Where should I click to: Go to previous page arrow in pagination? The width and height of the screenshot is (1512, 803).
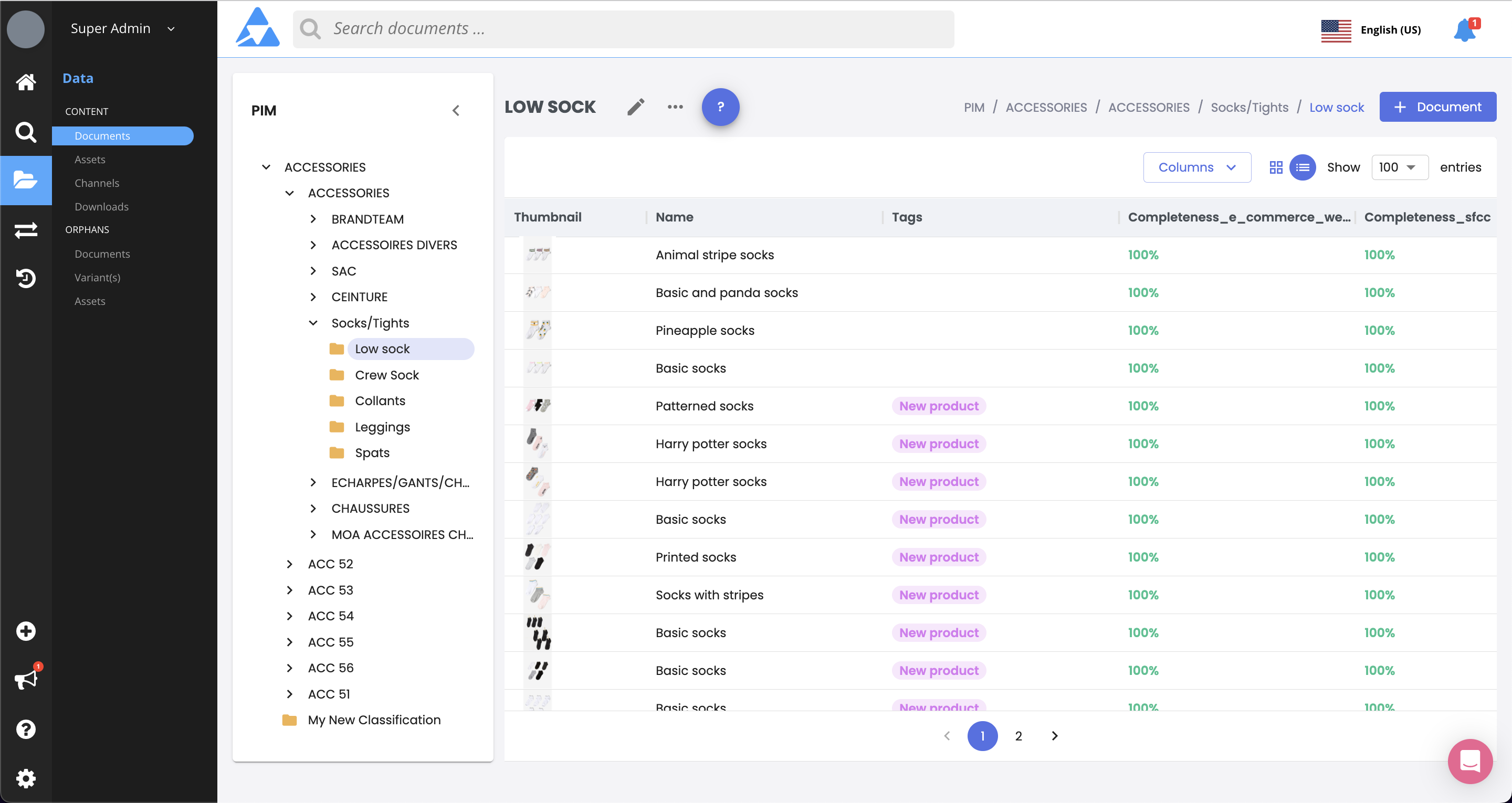click(947, 736)
